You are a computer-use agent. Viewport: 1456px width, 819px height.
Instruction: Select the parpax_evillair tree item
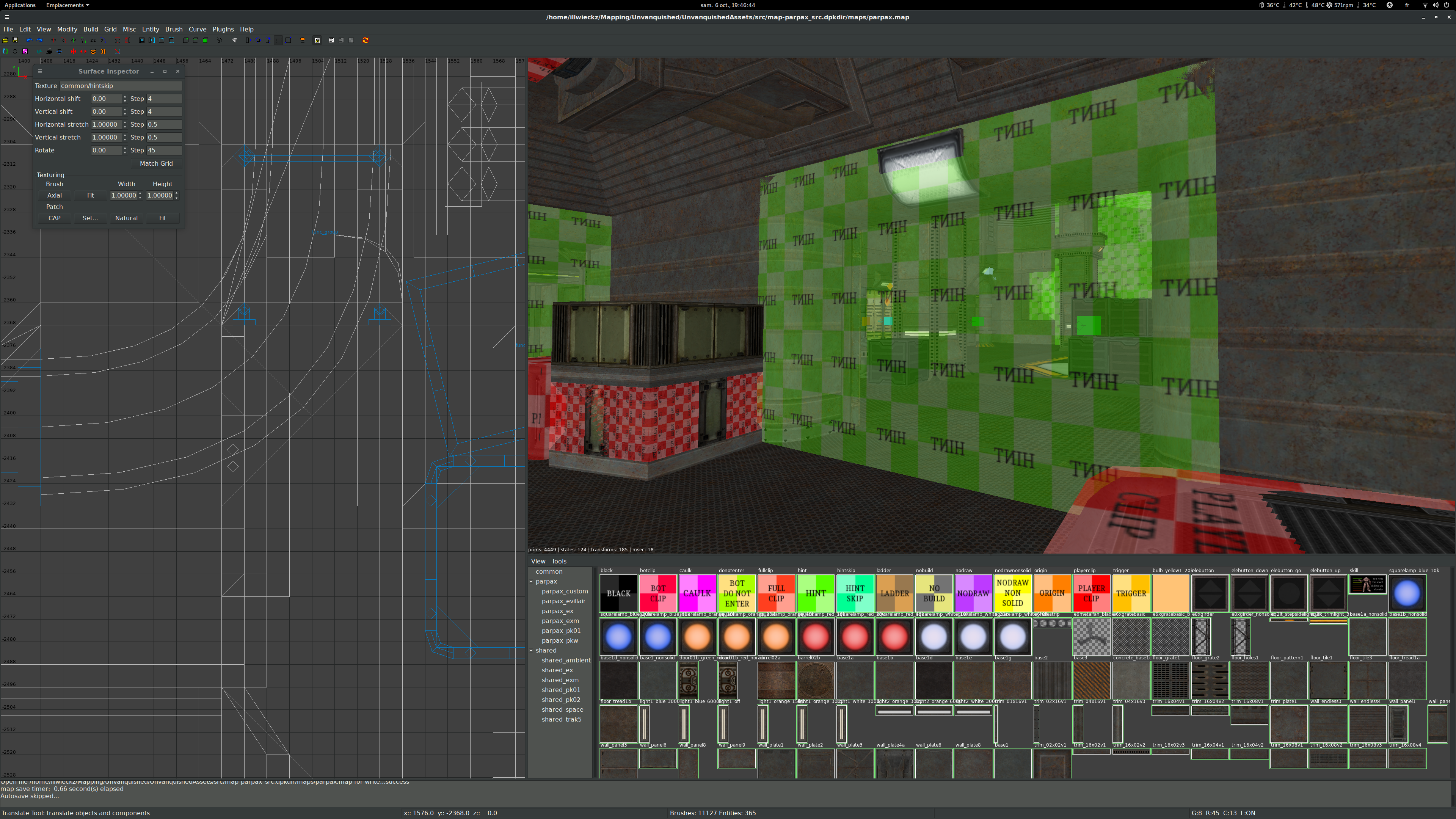click(563, 601)
